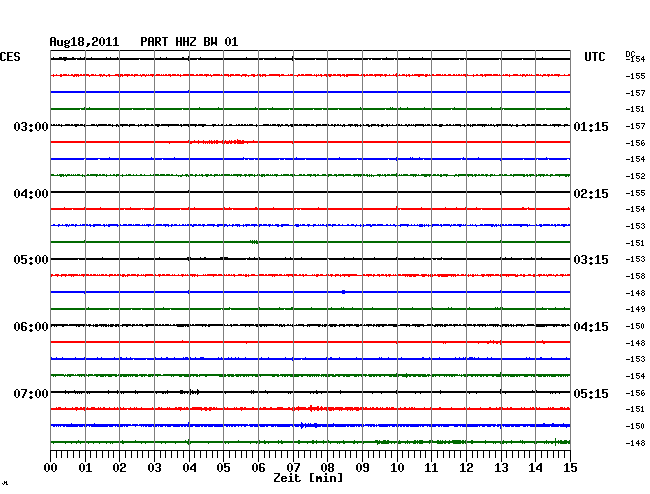
Task: Click the -149 DC offset value
Action: click(635, 309)
